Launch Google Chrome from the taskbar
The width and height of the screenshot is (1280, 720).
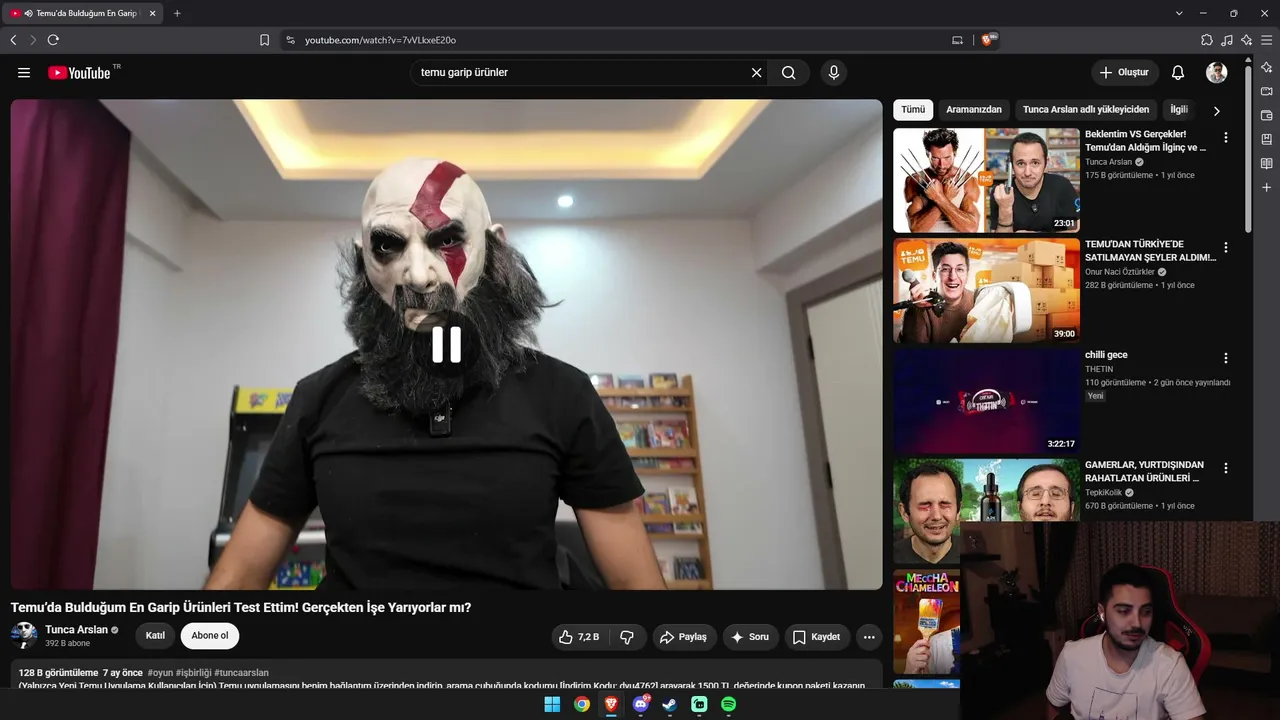[x=581, y=704]
